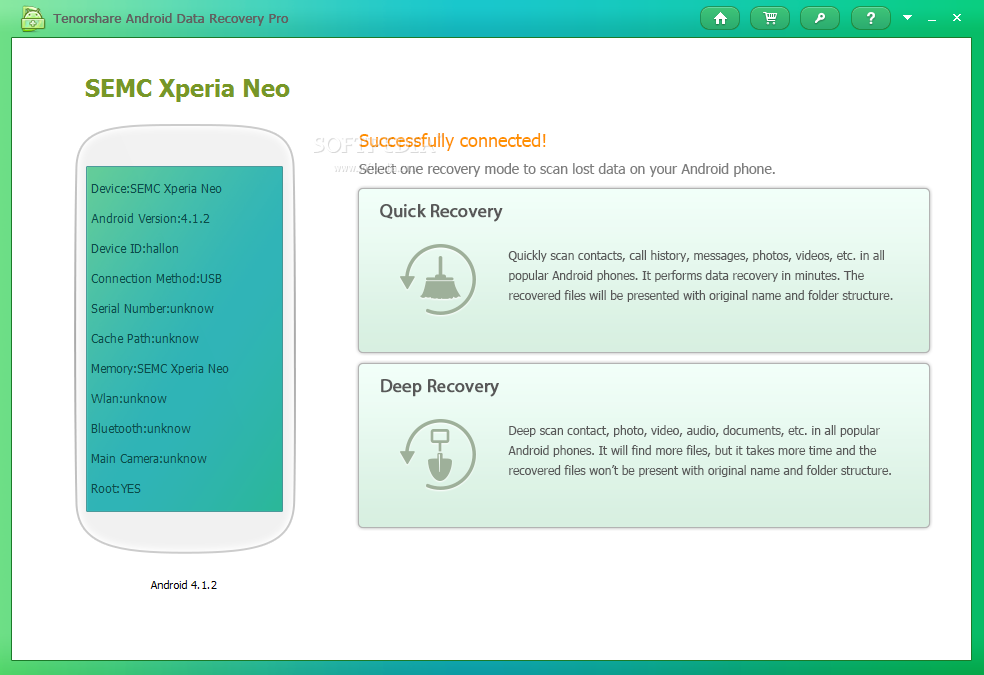
Task: Click 'Android Version:4.1.2' info line
Action: 150,219
